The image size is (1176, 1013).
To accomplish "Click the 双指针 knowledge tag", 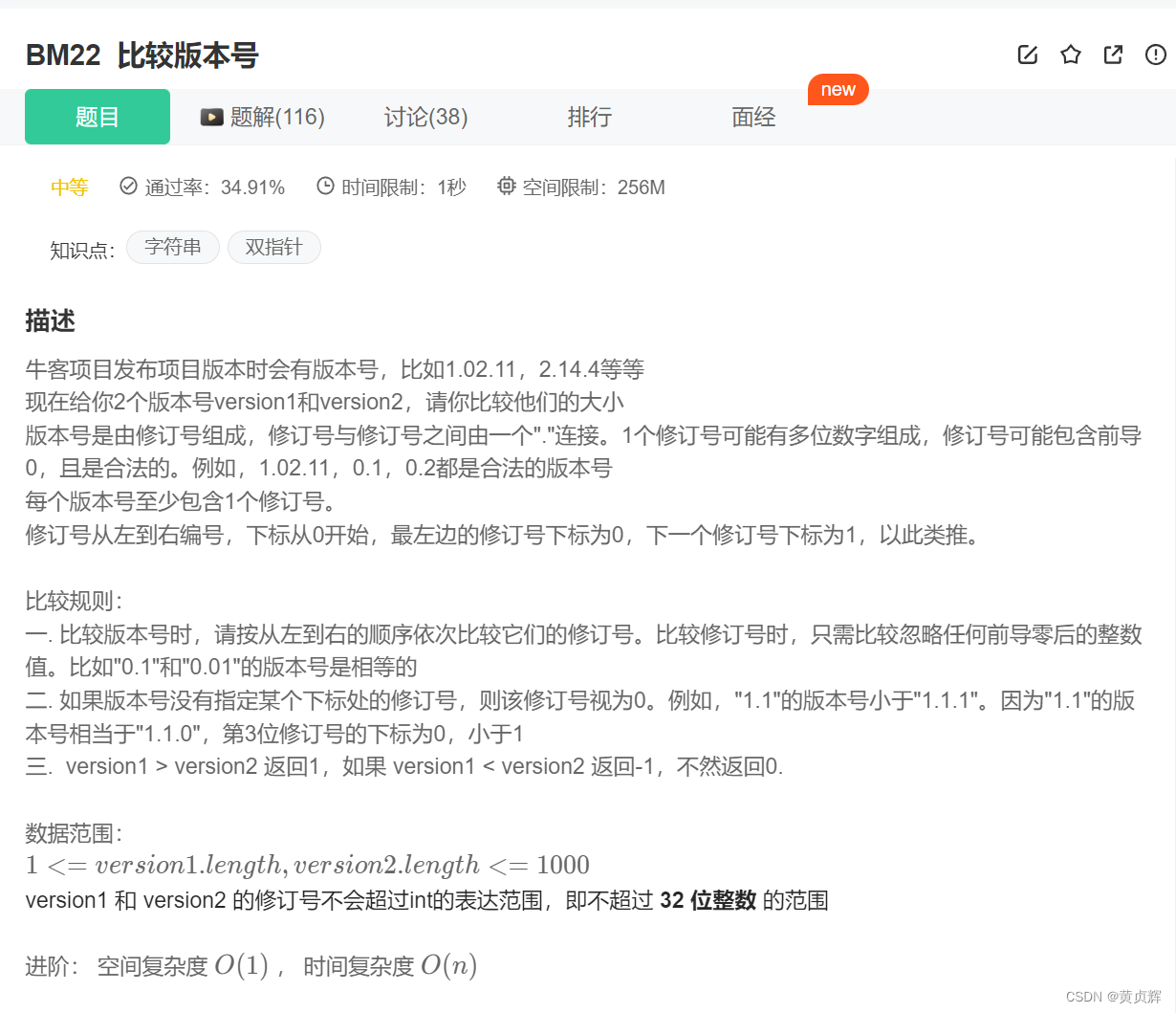I will click(x=273, y=247).
